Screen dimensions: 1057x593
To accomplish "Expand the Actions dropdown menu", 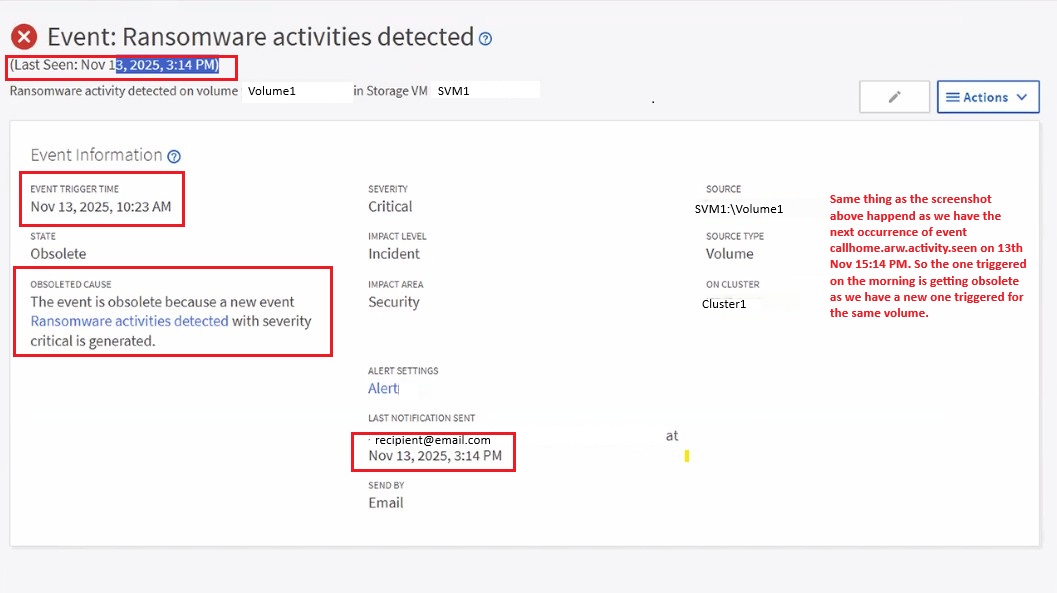I will point(987,97).
